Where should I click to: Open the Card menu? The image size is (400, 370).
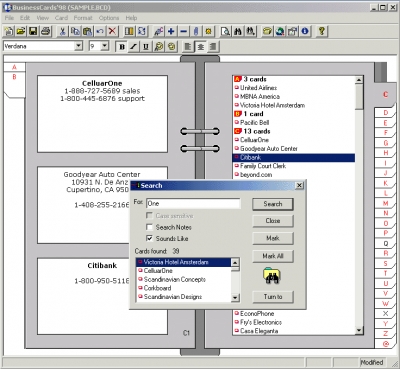[x=61, y=18]
